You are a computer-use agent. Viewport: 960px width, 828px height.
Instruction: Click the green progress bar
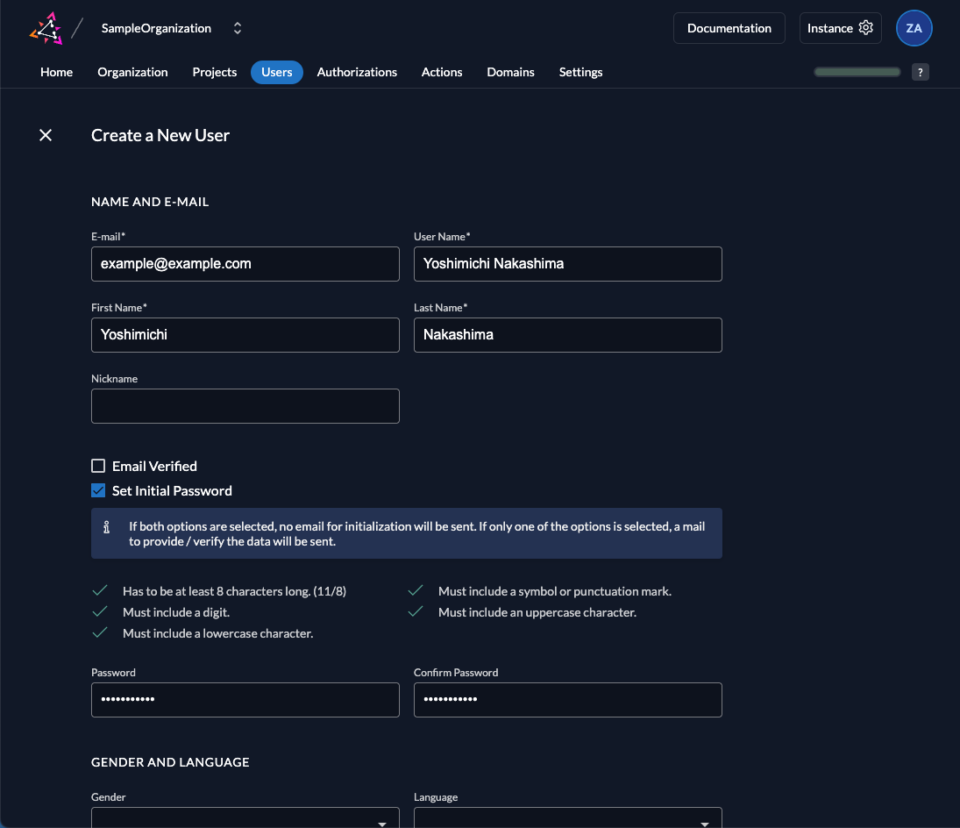tap(856, 71)
